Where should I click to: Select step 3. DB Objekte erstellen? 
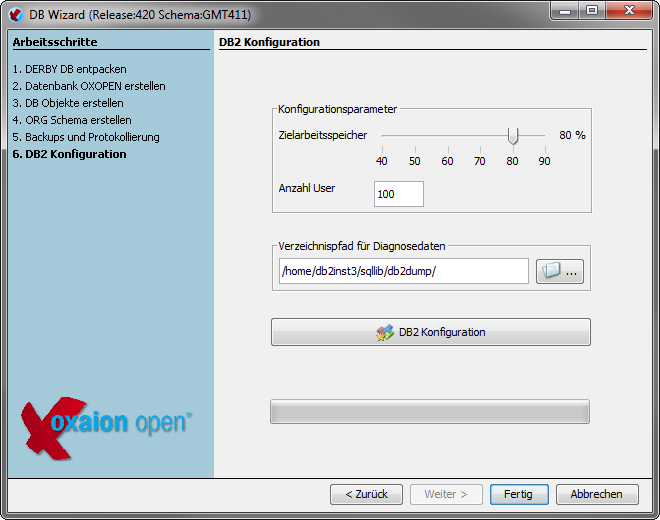[68, 103]
